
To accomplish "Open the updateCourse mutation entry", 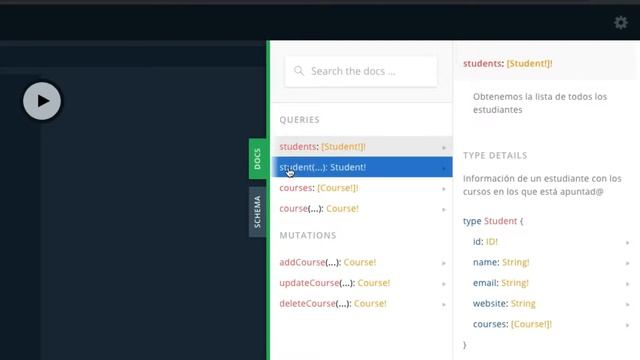I will pyautogui.click(x=362, y=283).
